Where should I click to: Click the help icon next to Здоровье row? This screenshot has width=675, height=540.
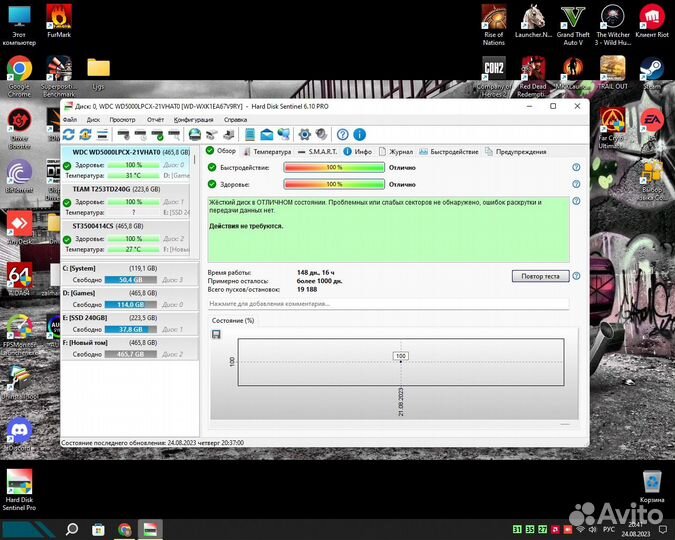pyautogui.click(x=576, y=184)
